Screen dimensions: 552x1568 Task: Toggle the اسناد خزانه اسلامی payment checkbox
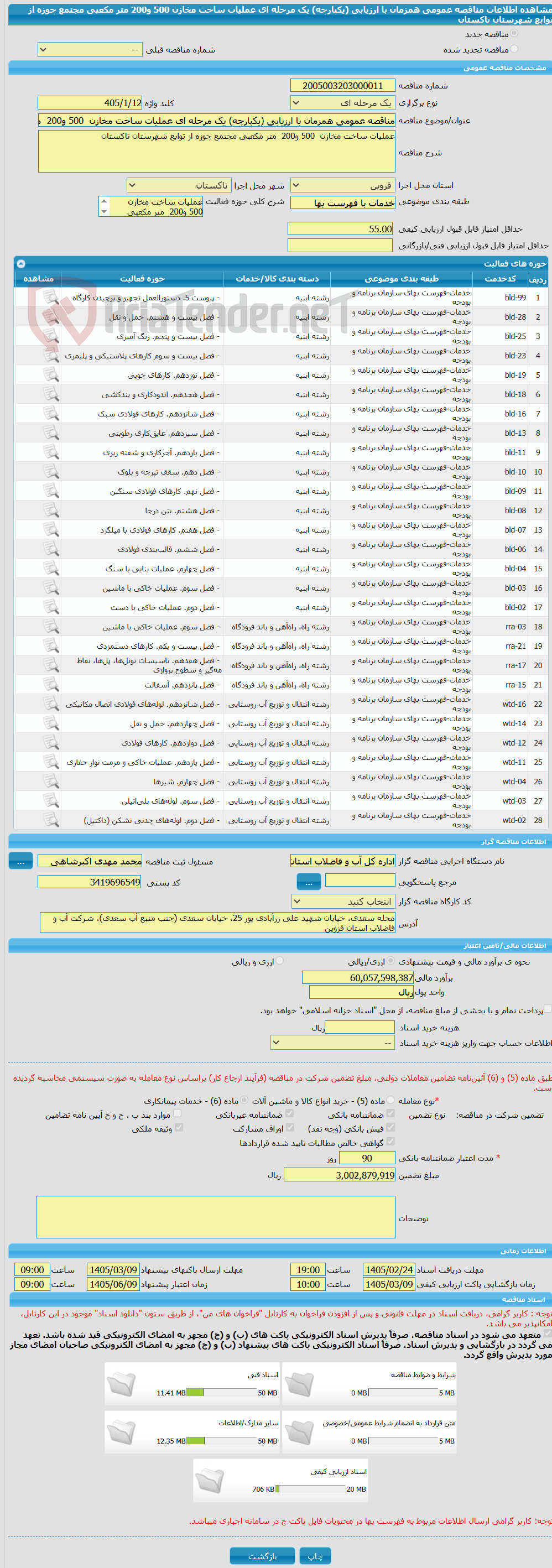click(x=548, y=1009)
